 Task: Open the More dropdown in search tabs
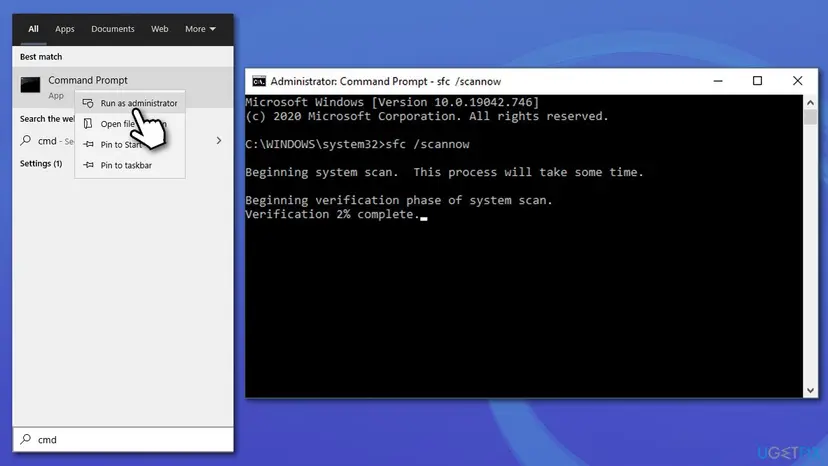200,29
